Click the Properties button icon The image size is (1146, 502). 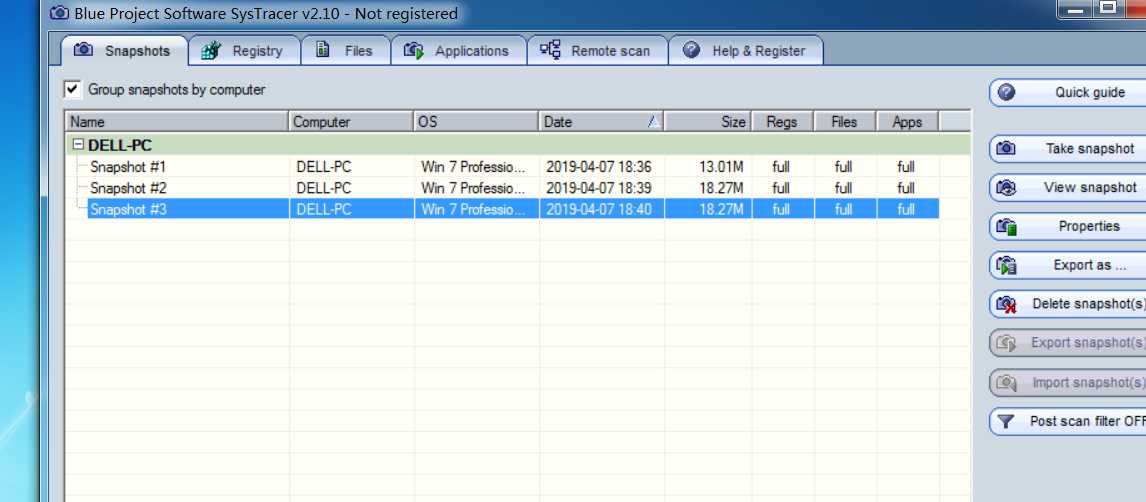(x=1006, y=227)
